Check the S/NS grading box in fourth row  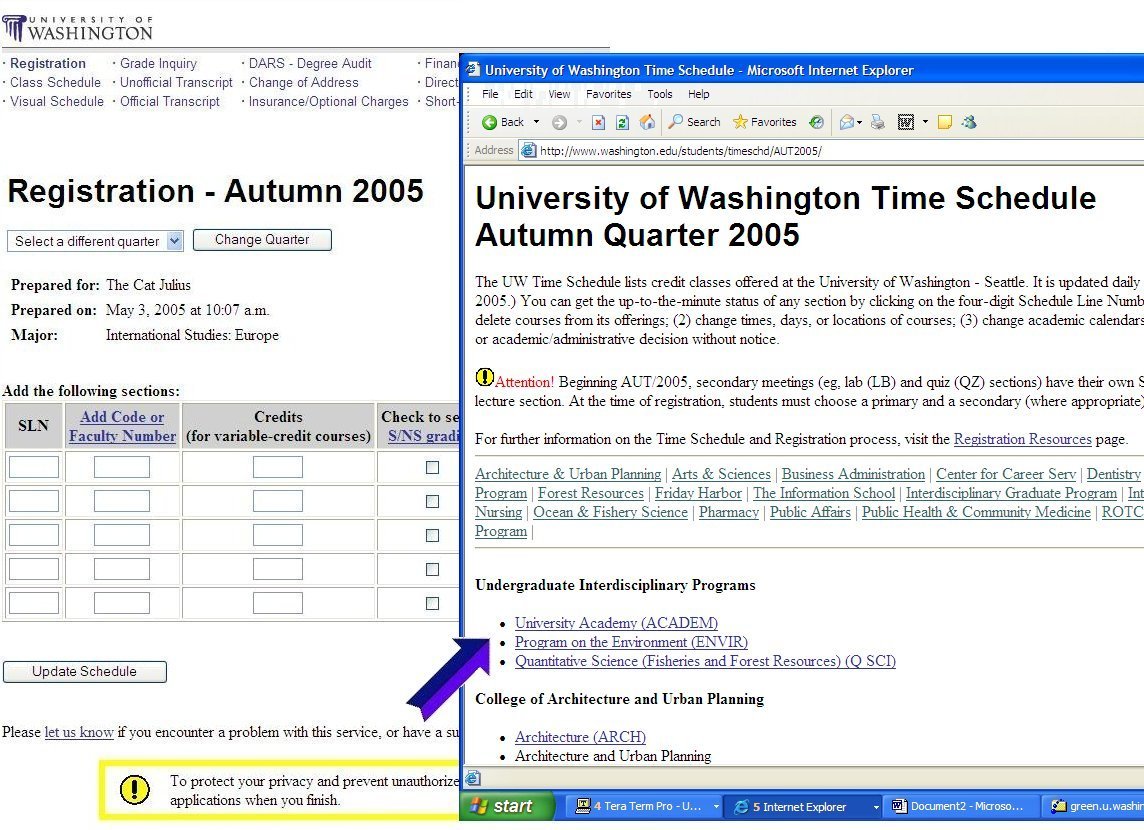pos(433,569)
